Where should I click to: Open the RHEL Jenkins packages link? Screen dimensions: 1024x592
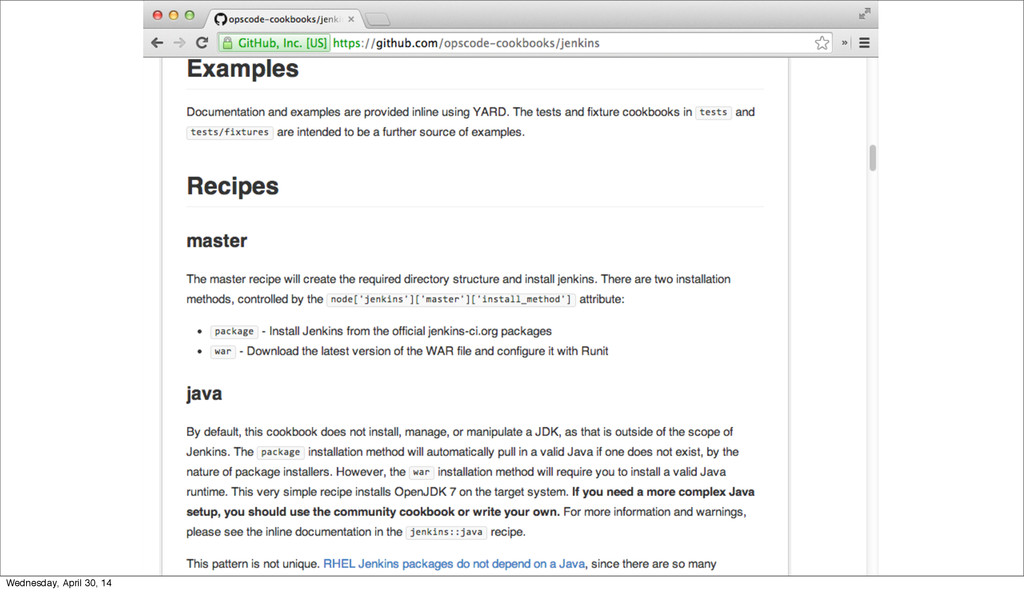(454, 564)
